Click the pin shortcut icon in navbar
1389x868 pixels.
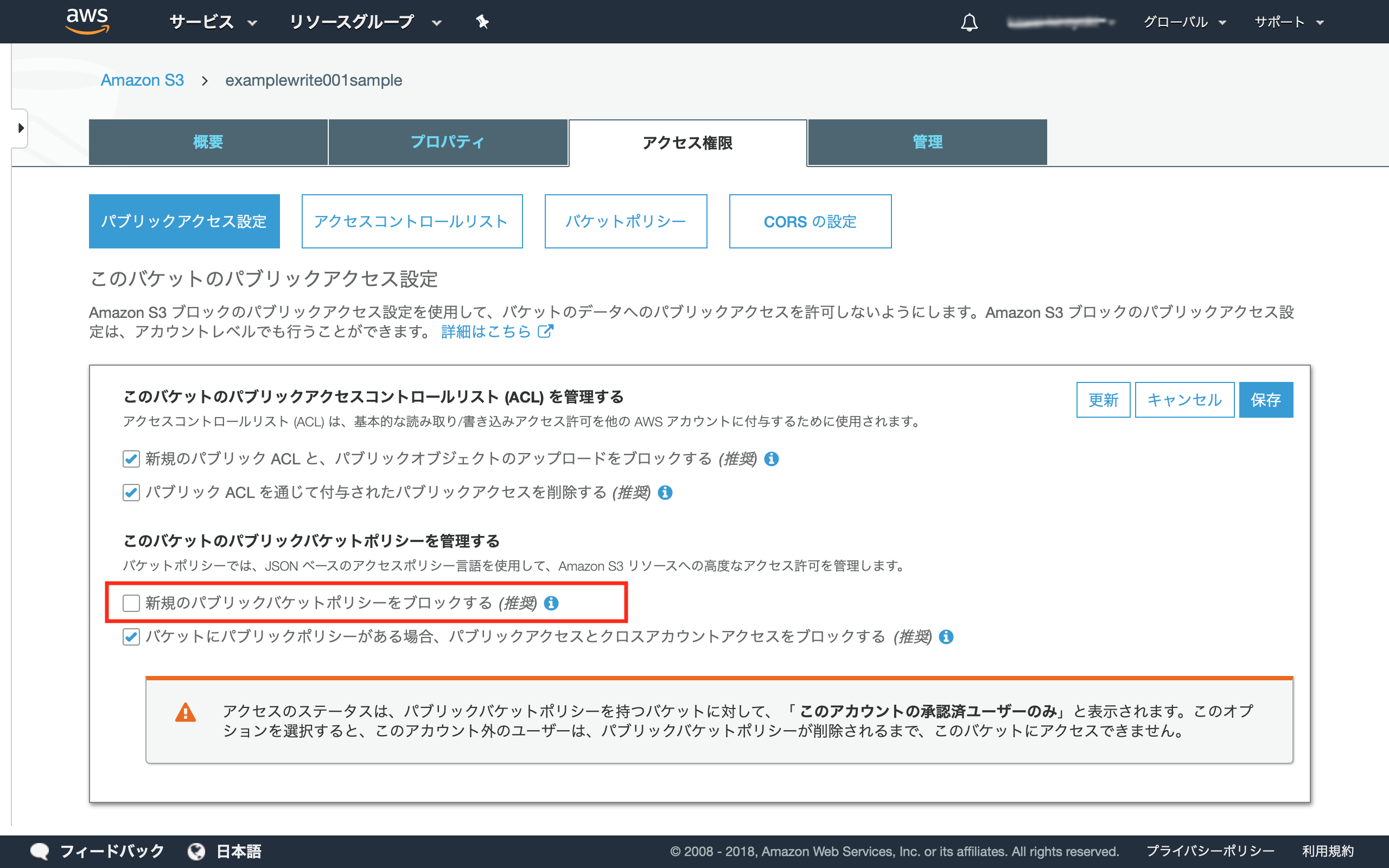pyautogui.click(x=482, y=22)
